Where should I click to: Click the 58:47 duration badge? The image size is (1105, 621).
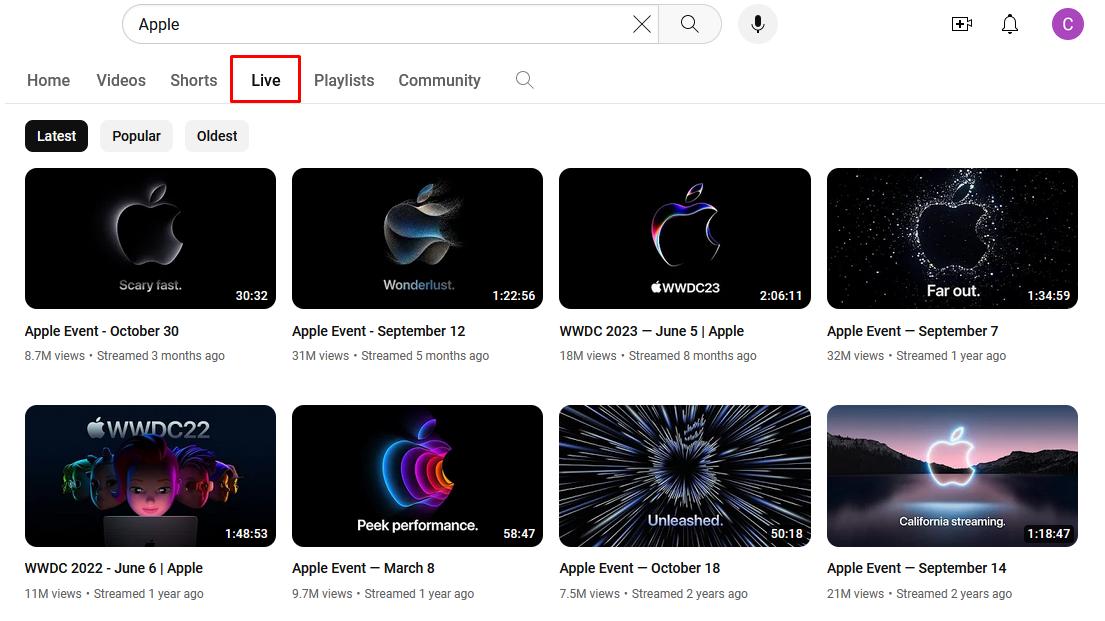pos(519,534)
